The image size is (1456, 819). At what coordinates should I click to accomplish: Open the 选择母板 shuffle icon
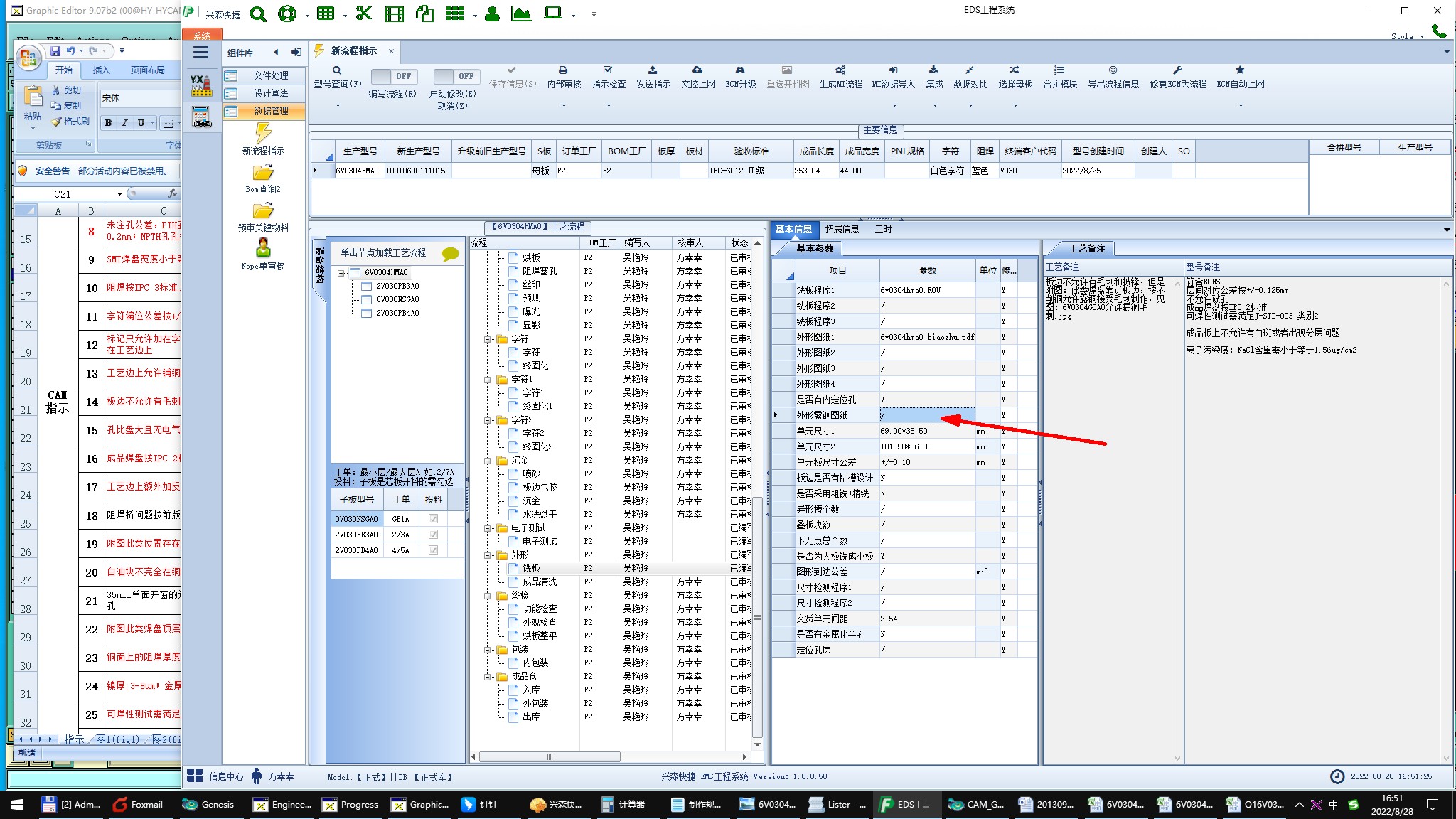(1015, 70)
